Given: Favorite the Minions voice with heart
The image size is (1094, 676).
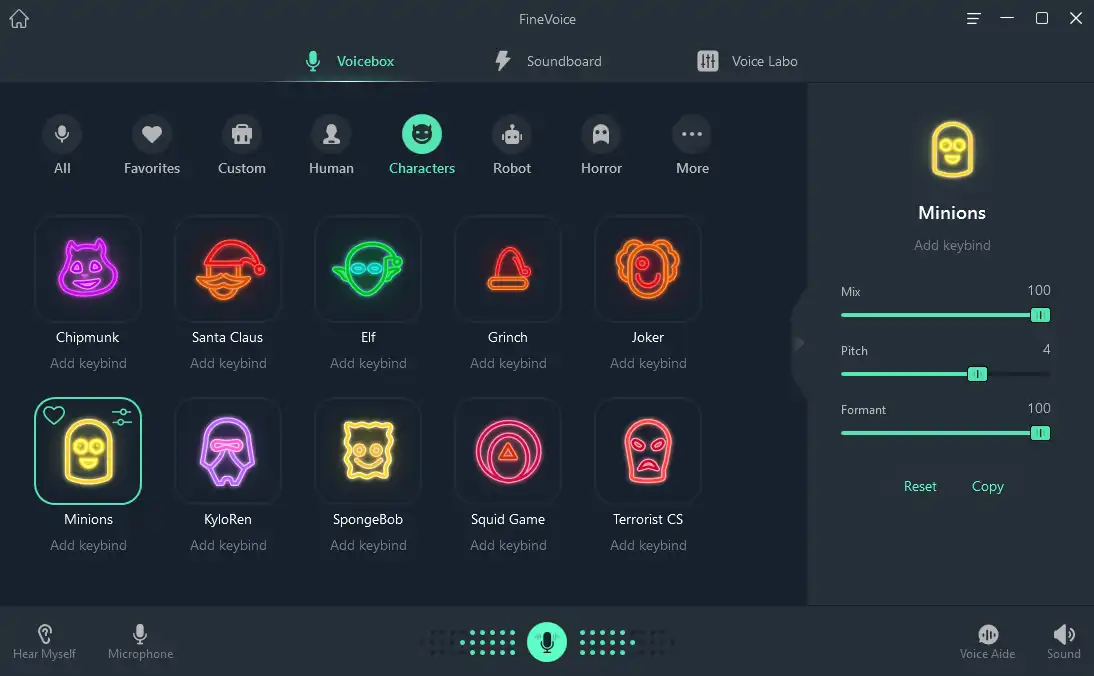Looking at the screenshot, I should point(54,415).
